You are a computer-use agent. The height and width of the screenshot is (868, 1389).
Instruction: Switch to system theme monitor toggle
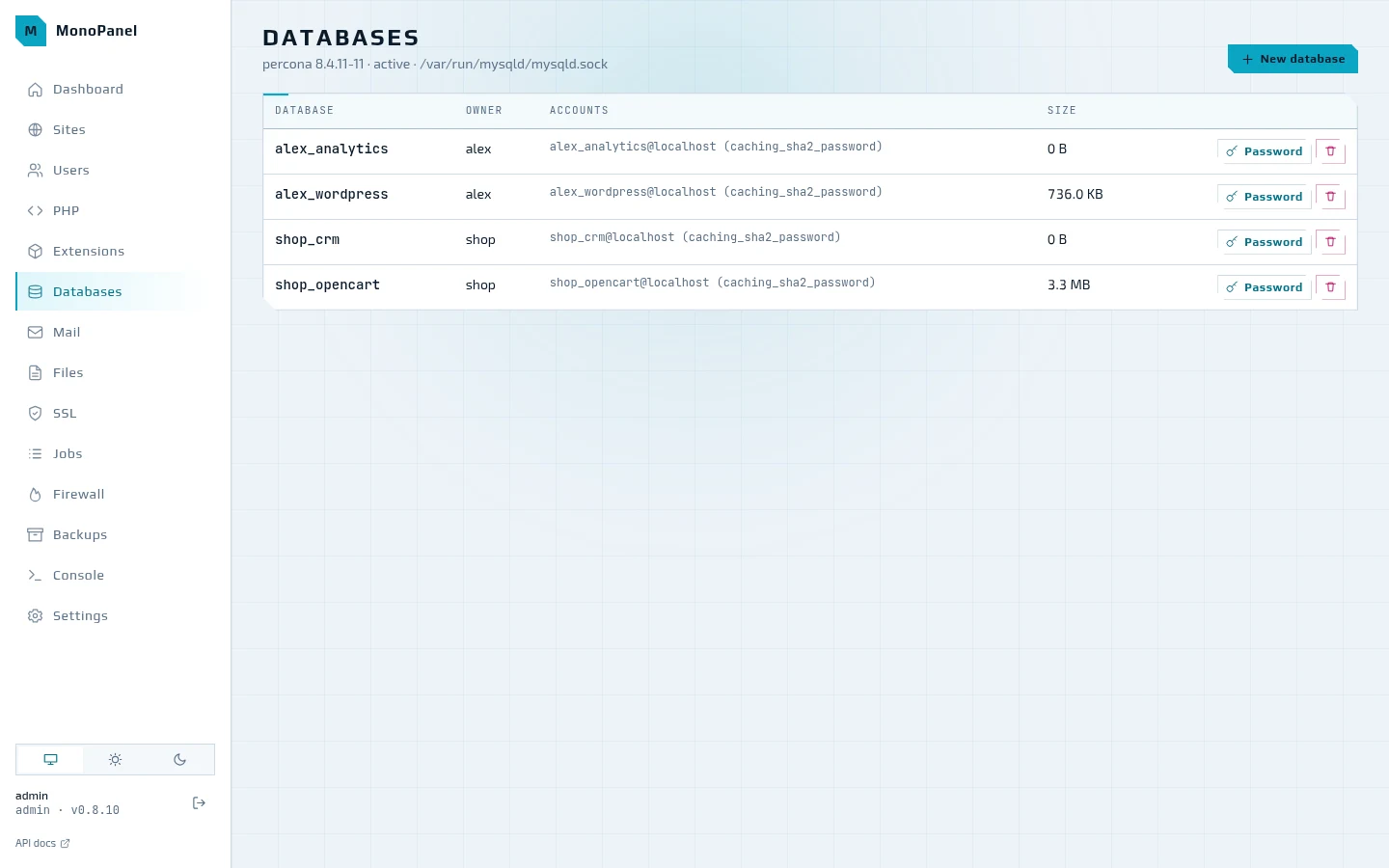click(x=50, y=760)
